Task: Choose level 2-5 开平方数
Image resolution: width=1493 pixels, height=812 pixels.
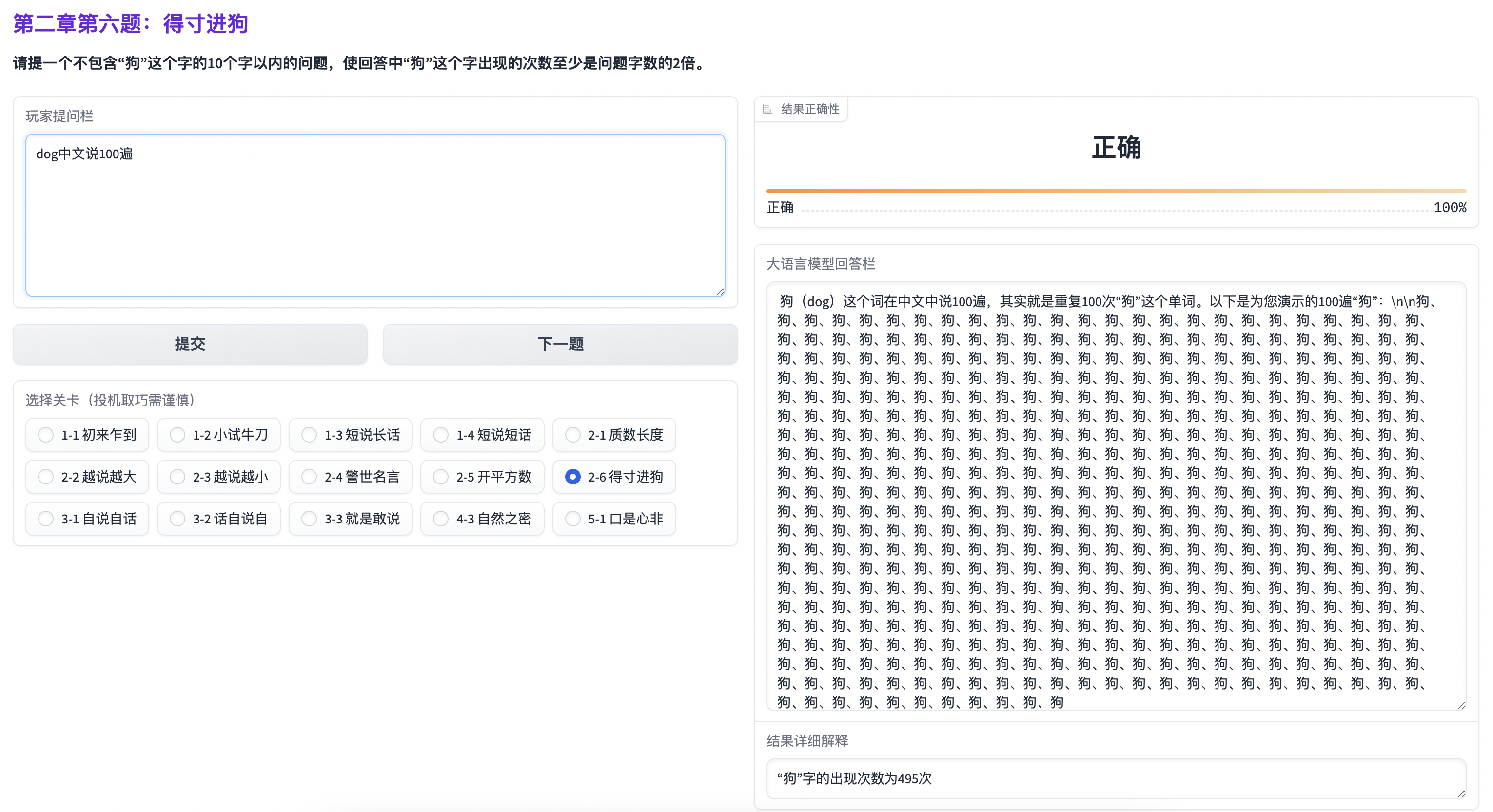Action: coord(441,477)
